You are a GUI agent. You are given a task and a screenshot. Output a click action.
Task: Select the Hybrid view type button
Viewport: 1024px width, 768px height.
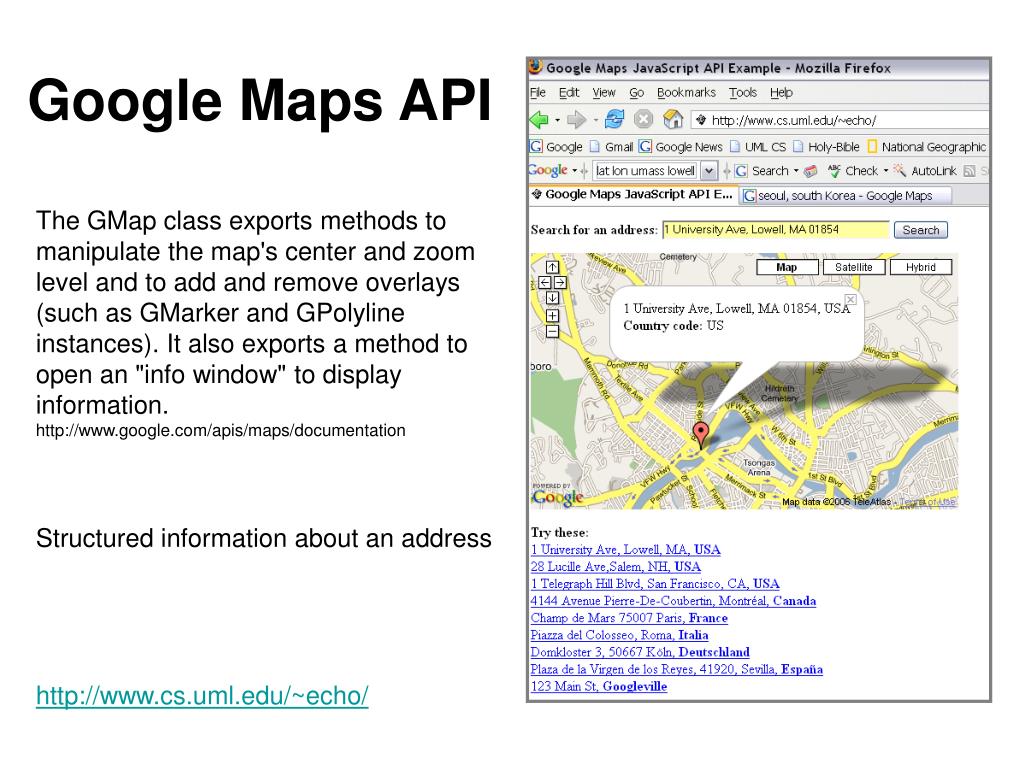(921, 267)
